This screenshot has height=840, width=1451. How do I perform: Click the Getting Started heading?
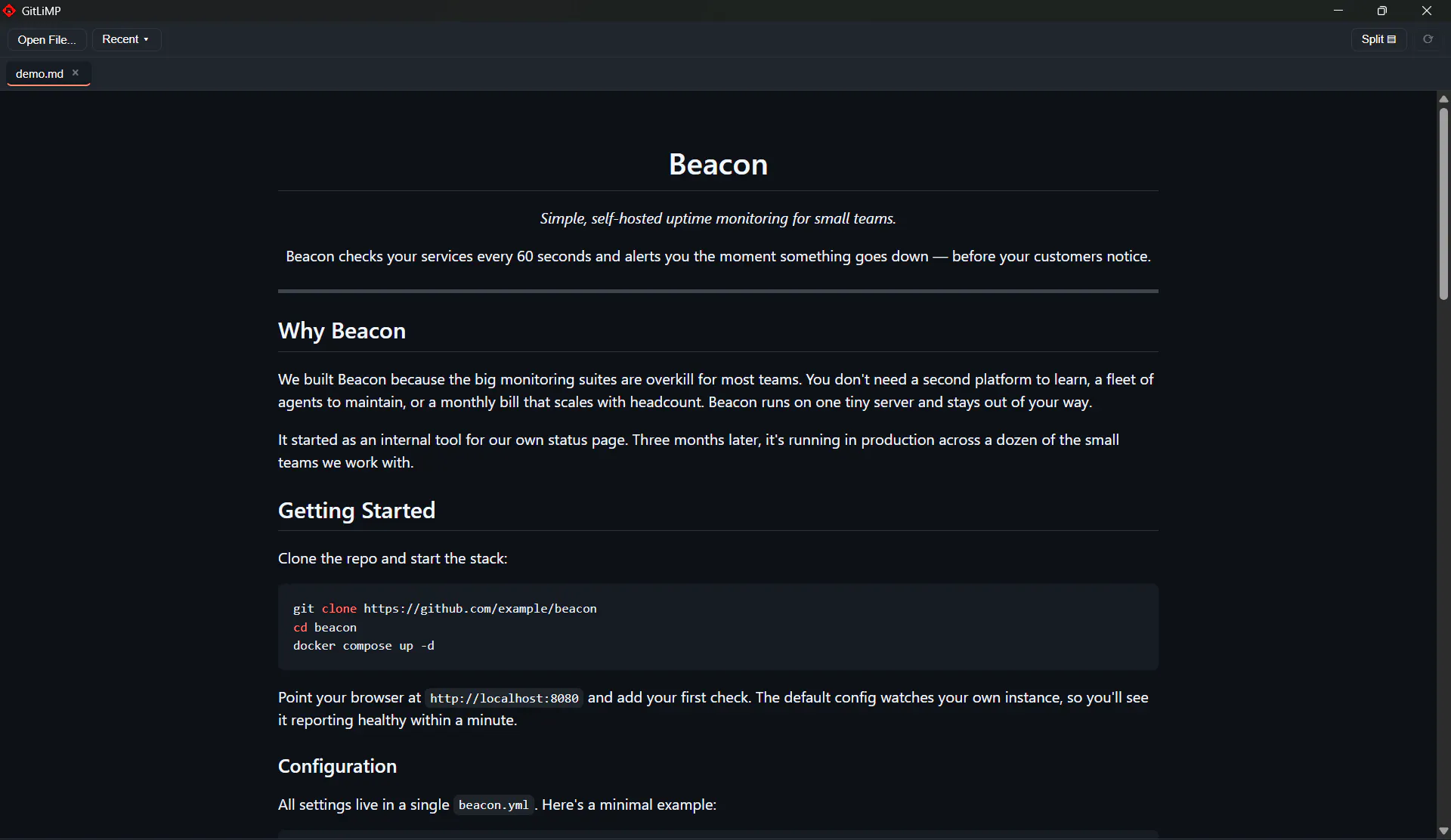click(x=357, y=511)
